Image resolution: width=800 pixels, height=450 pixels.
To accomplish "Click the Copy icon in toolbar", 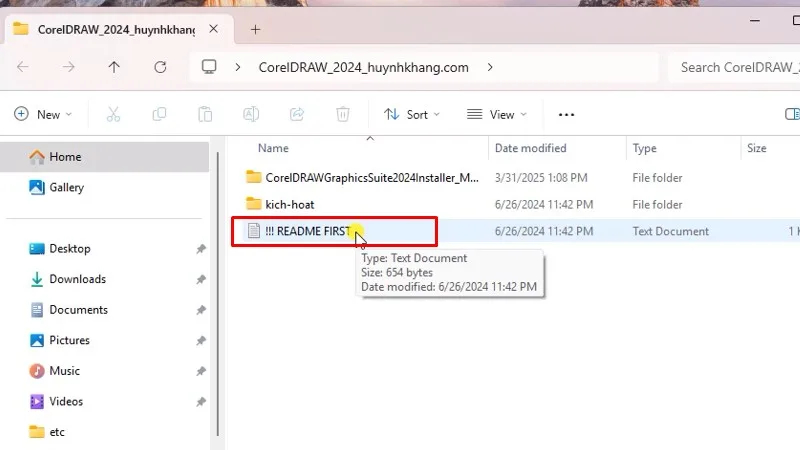I will 159,115.
